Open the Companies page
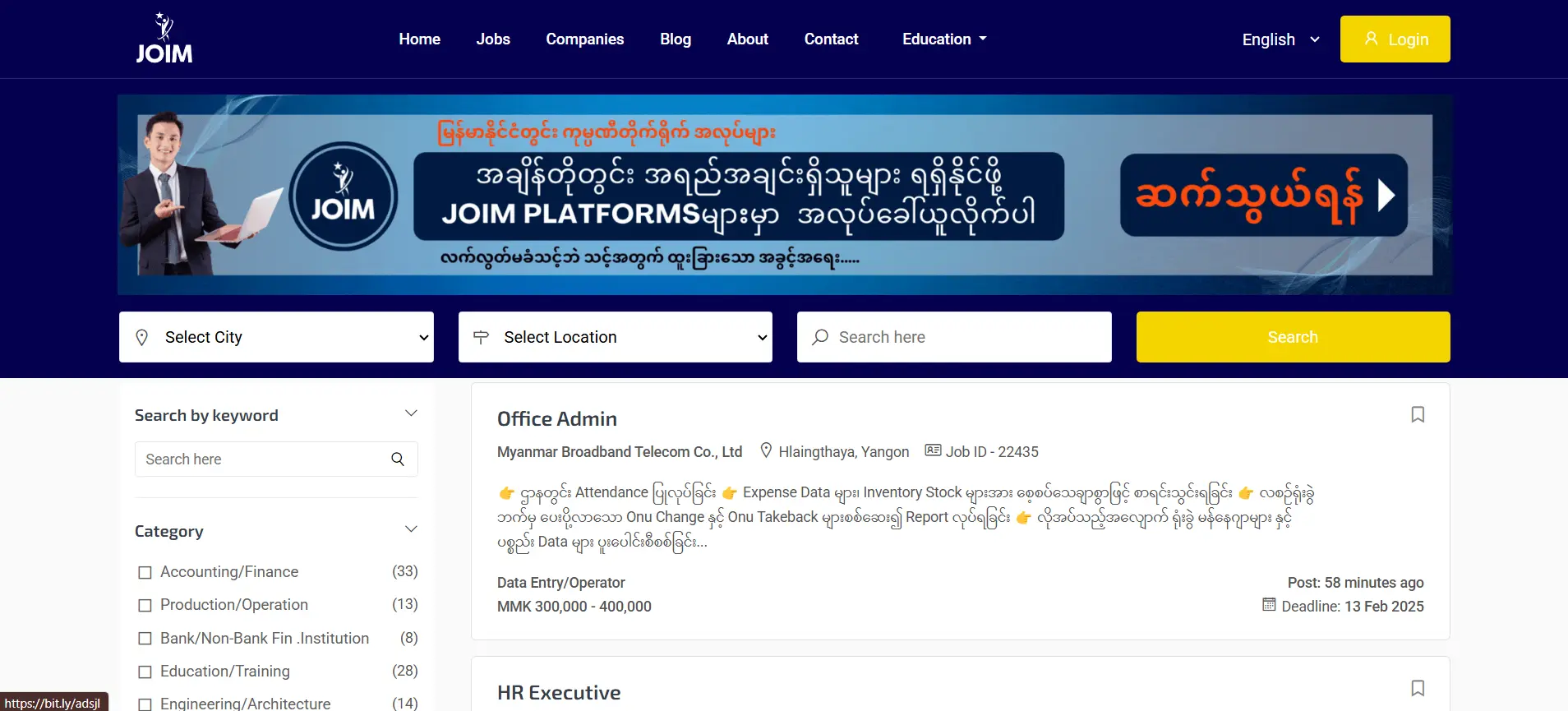Viewport: 1568px width, 711px height. click(585, 39)
